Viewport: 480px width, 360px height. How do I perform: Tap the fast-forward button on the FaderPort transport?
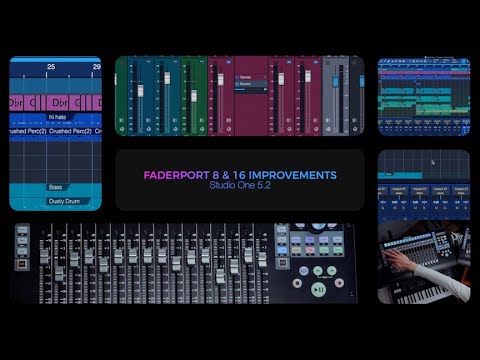332,270
